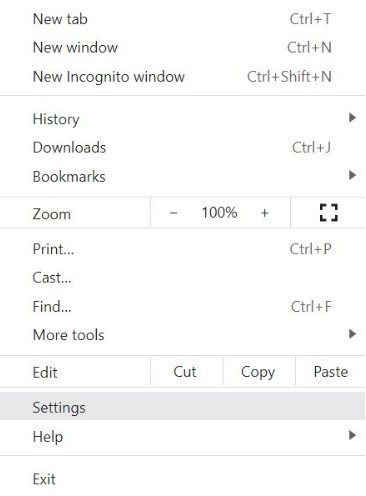This screenshot has width=366, height=496.
Task: Click the Paste button
Action: pos(330,372)
